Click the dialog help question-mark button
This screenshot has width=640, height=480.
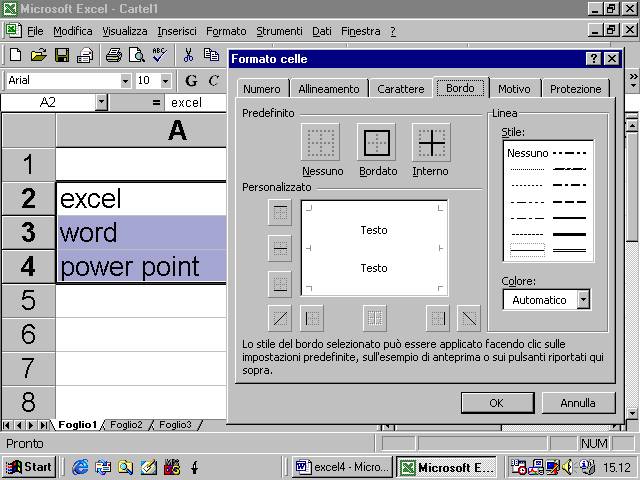pos(594,59)
